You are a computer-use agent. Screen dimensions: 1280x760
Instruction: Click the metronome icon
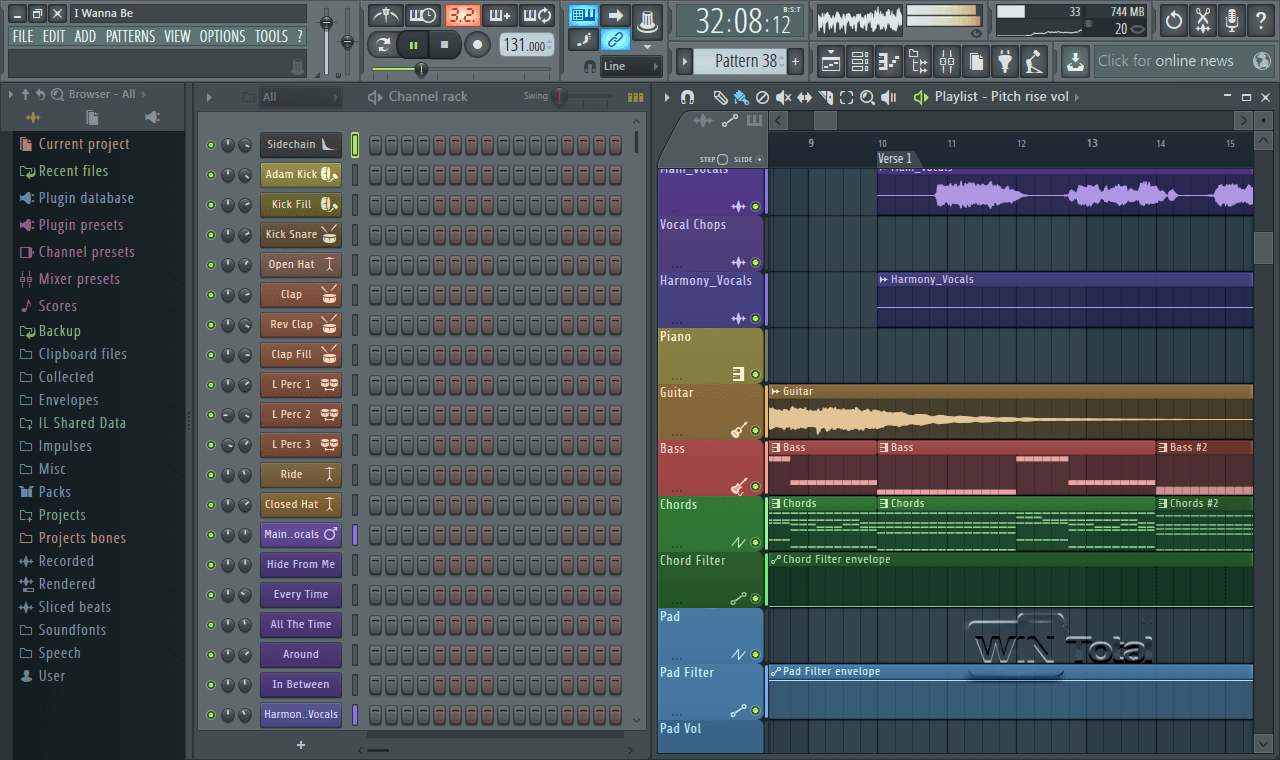386,16
